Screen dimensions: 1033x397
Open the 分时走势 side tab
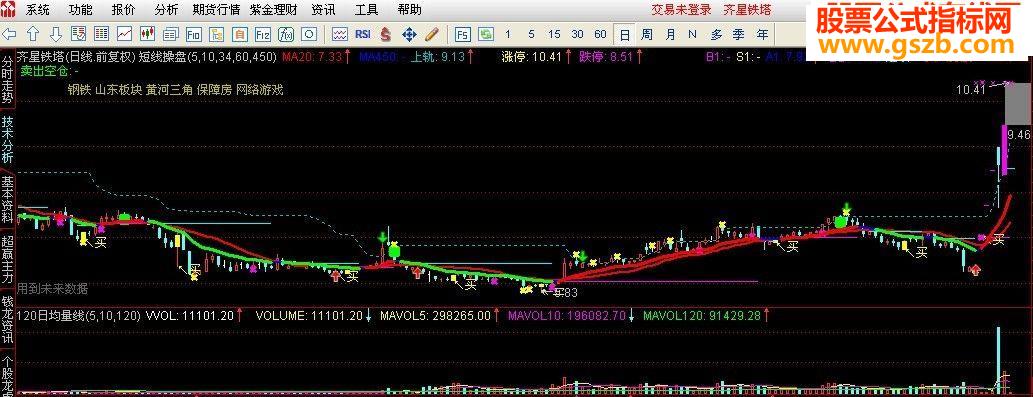tap(8, 80)
